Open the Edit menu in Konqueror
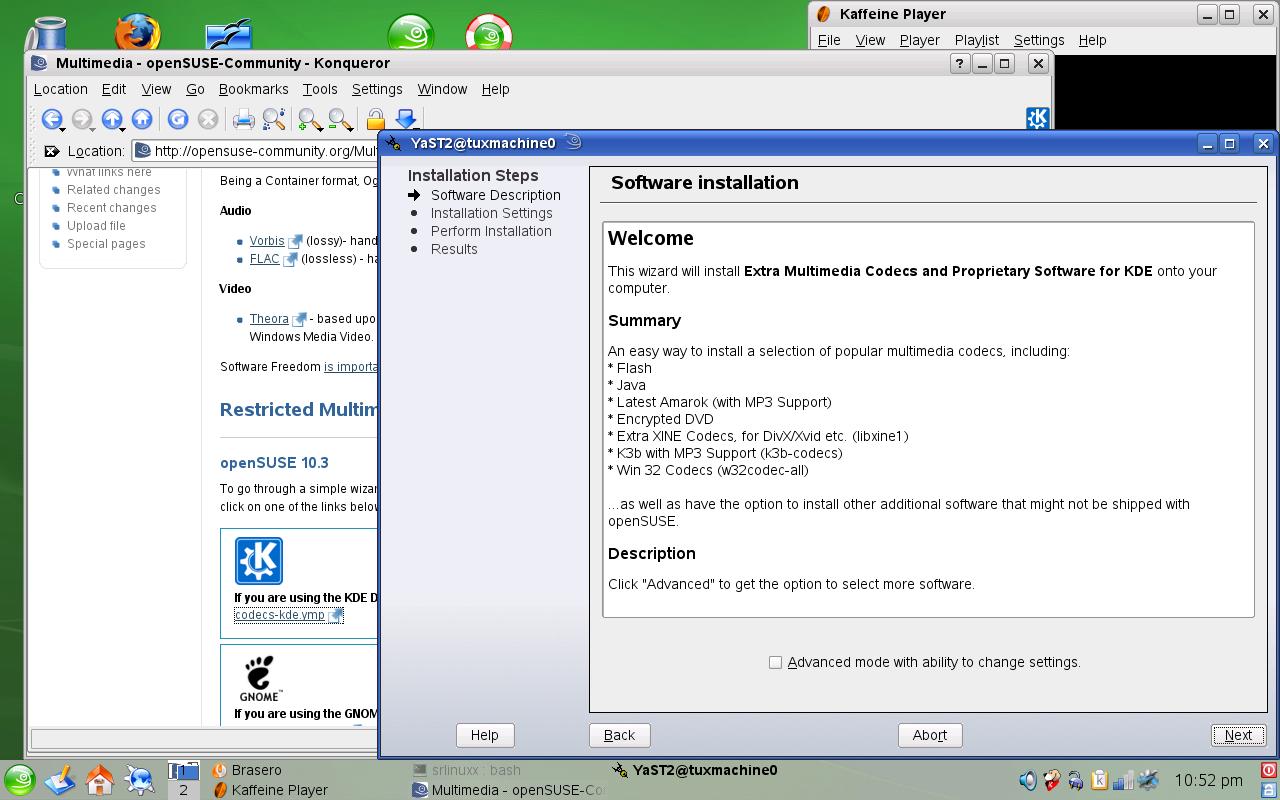This screenshot has height=800, width=1280. click(114, 89)
